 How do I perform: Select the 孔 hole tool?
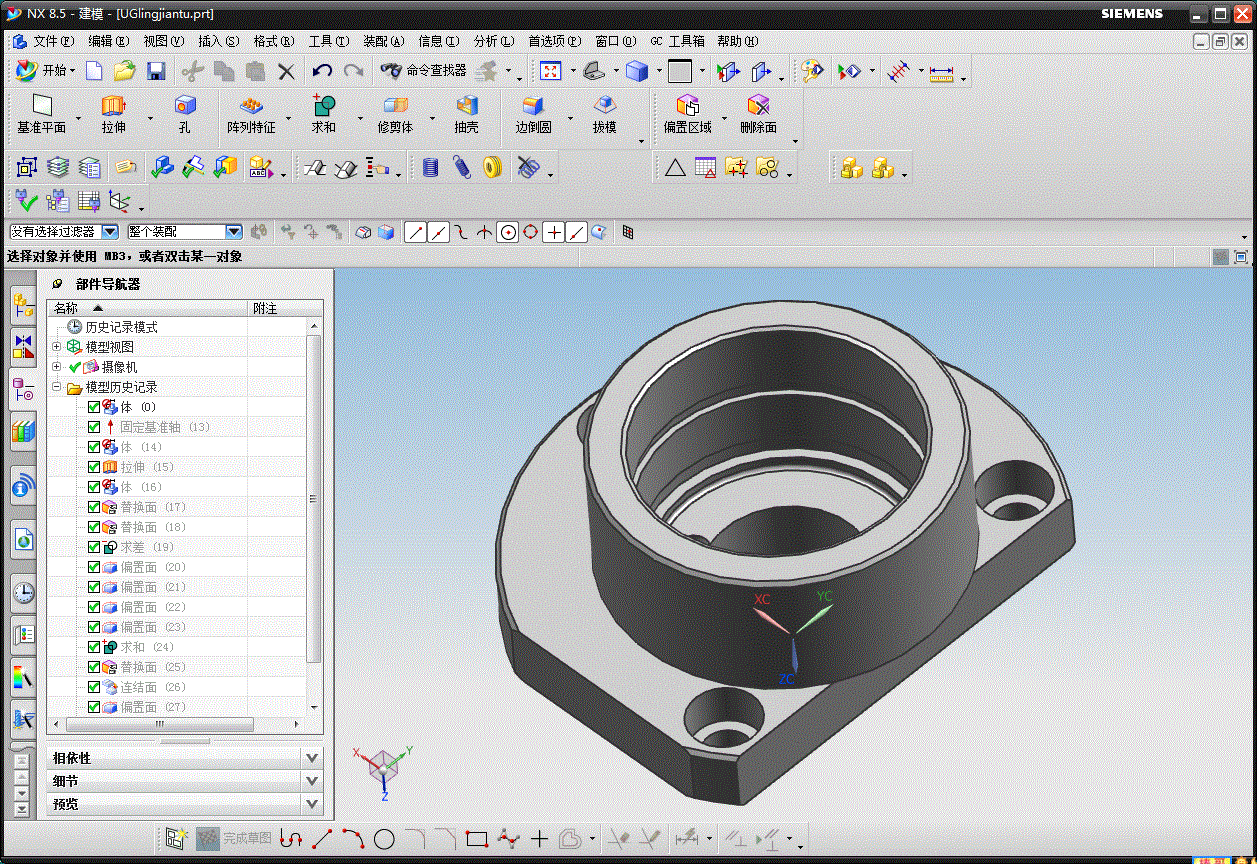pos(185,115)
